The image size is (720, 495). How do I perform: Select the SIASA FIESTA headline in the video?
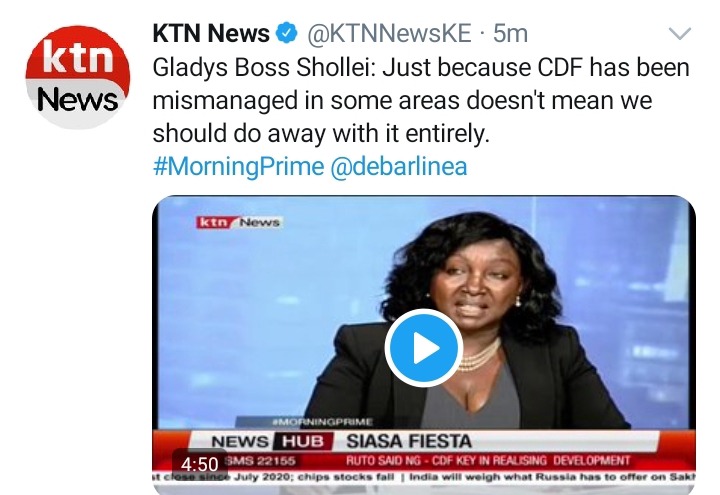[x=409, y=442]
